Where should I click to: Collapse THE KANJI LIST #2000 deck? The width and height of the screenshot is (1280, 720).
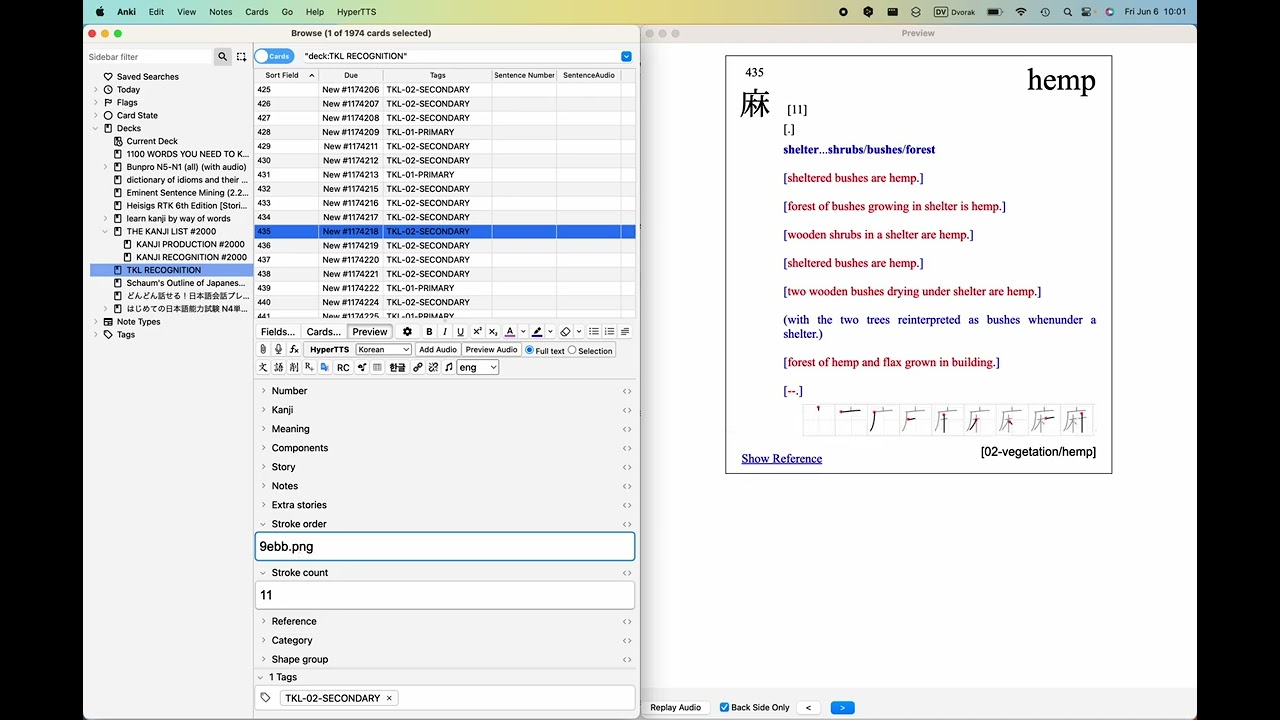click(x=106, y=231)
